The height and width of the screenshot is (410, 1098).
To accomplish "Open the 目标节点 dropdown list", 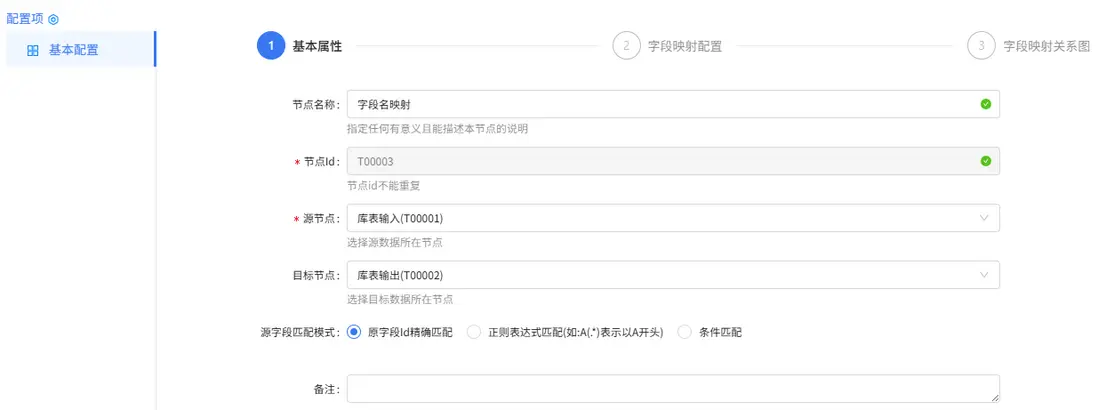I will click(x=660, y=275).
